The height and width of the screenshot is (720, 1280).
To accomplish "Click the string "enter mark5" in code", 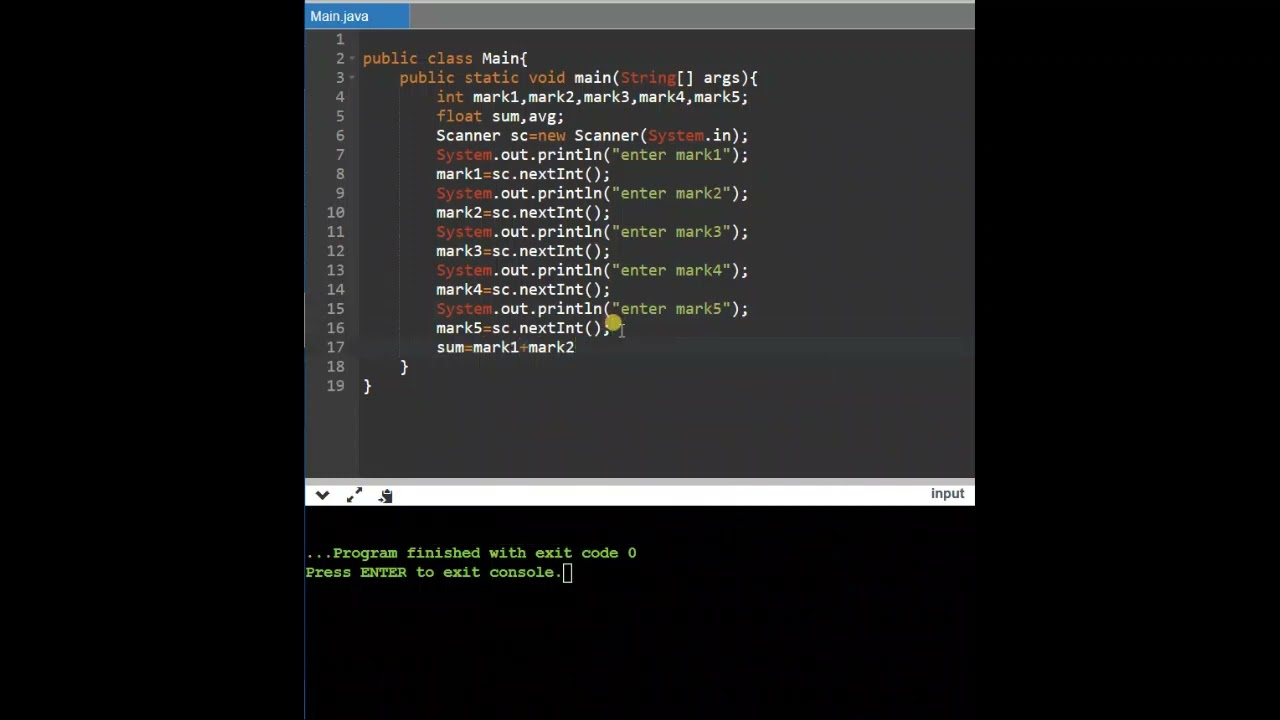I will point(670,309).
